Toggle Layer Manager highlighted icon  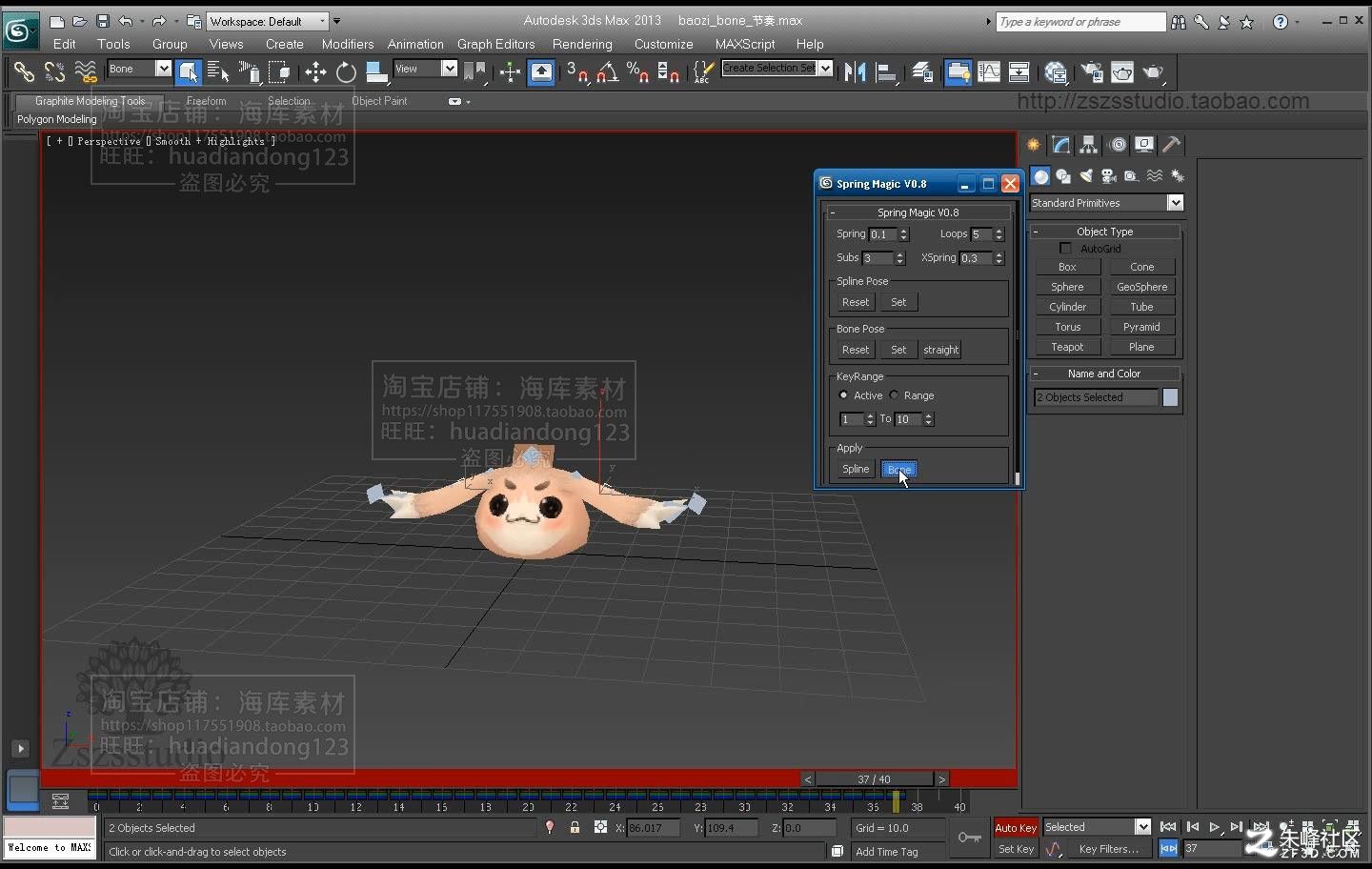[958, 71]
